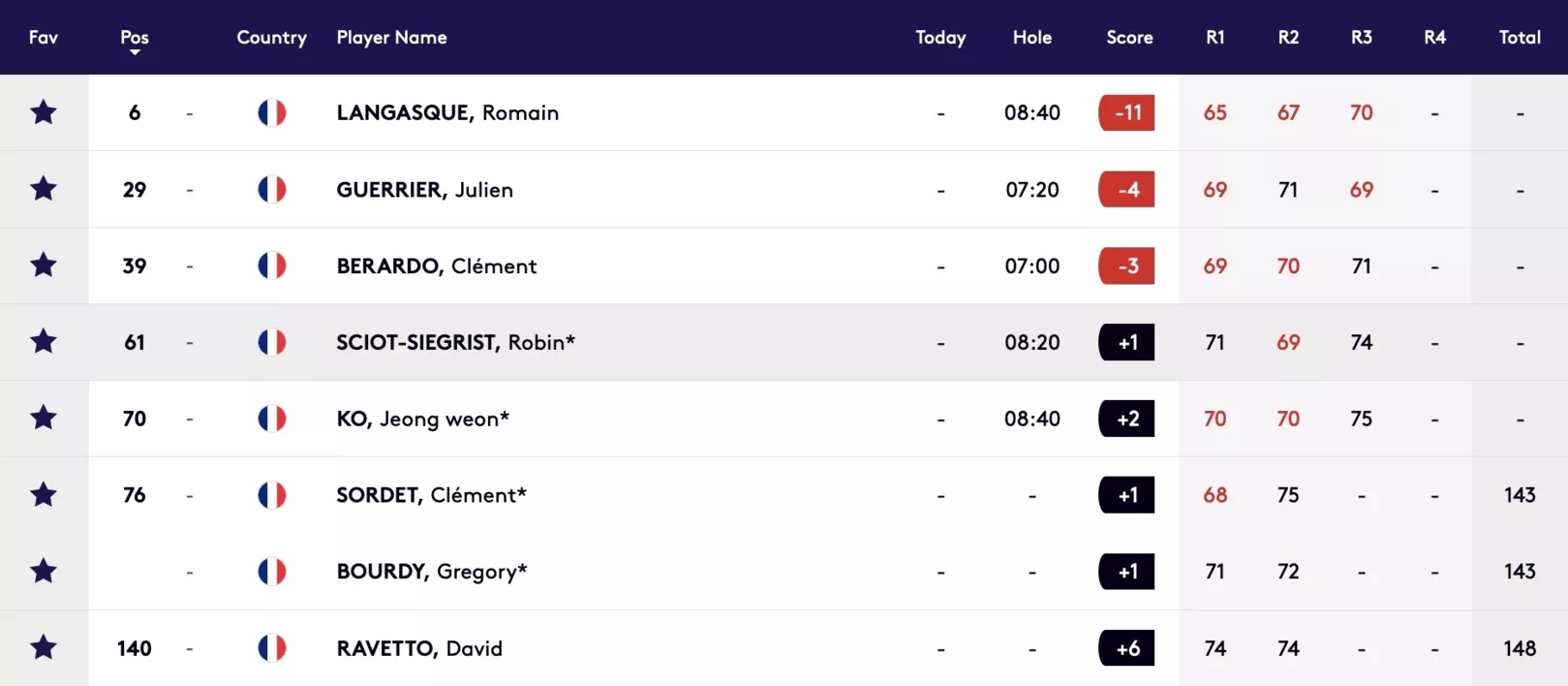
Task: Click the French flag next to Langasque
Action: click(x=272, y=112)
